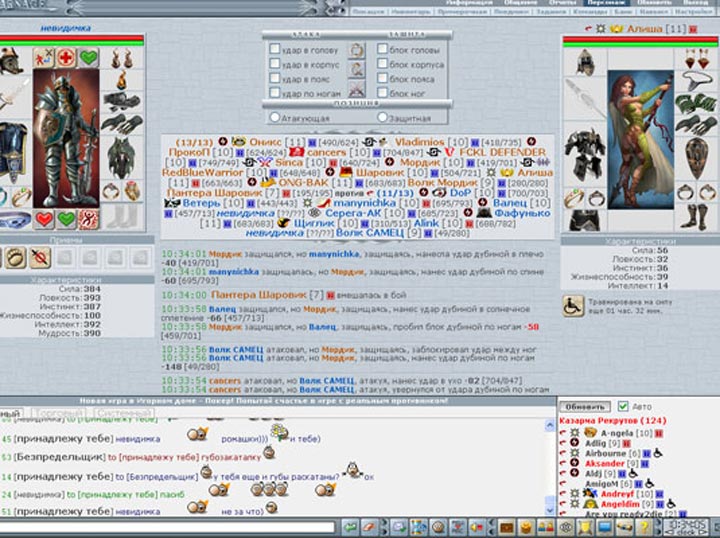
Task: Click the clock display in bottom toolbar
Action: pyautogui.click(x=686, y=527)
